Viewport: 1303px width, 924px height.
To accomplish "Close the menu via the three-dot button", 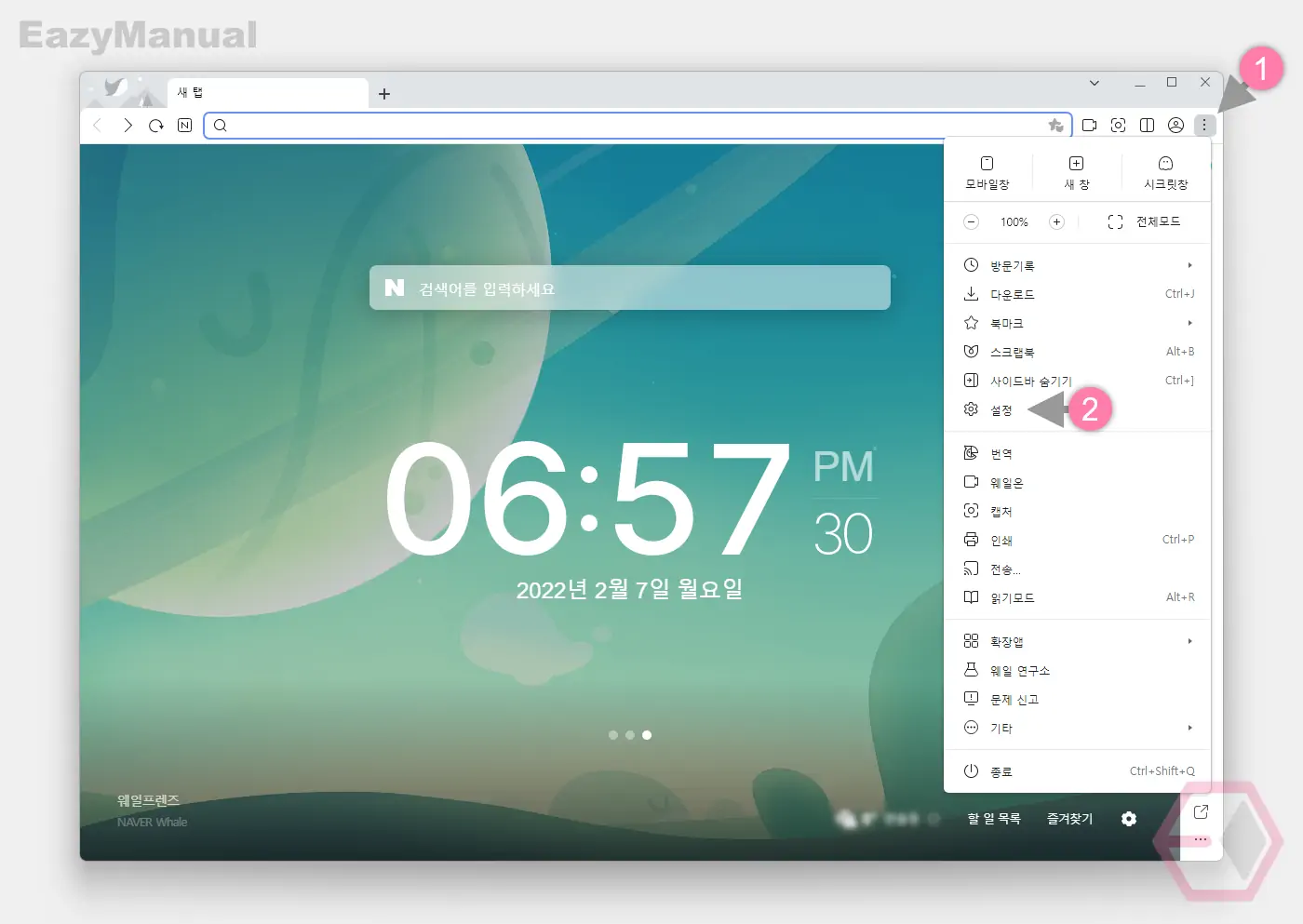I will pyautogui.click(x=1205, y=126).
